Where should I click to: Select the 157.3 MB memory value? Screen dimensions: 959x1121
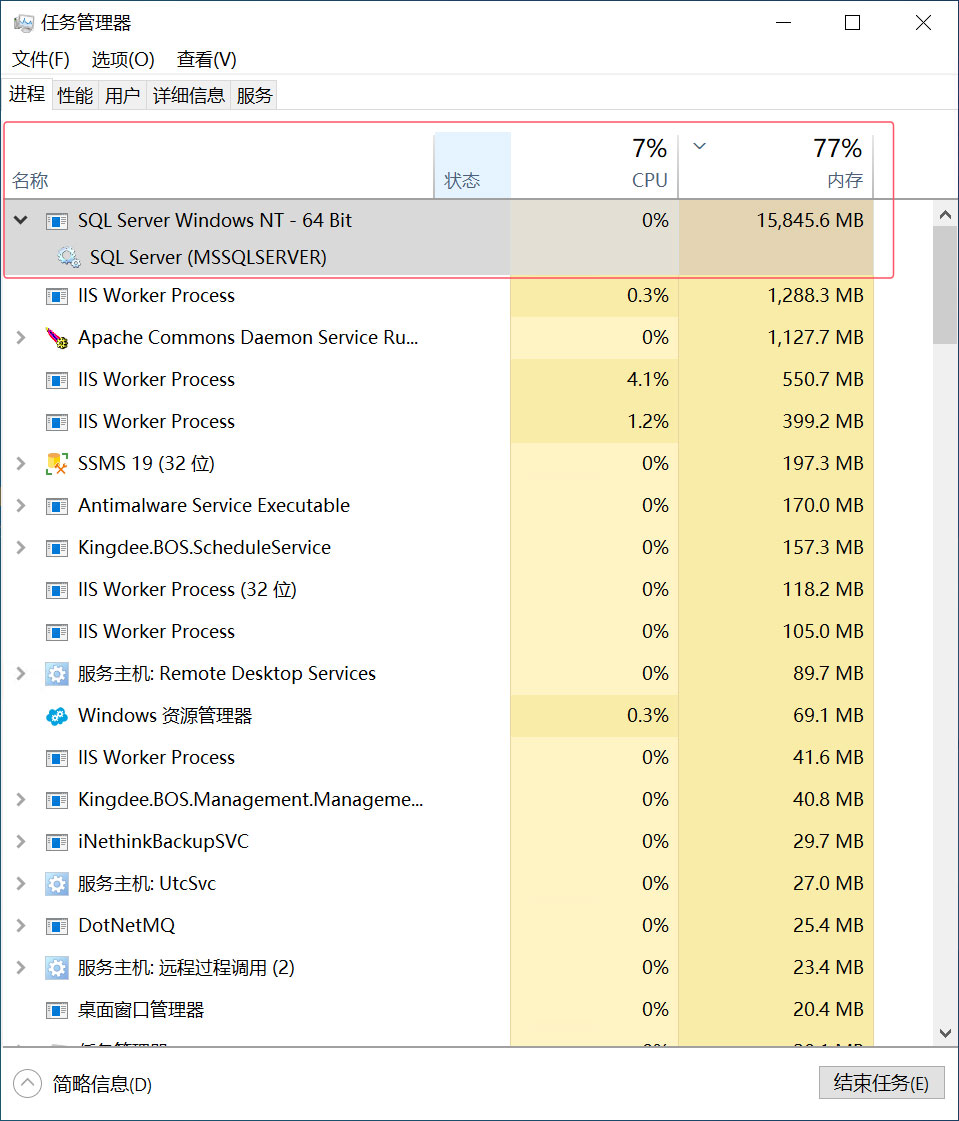click(x=823, y=548)
